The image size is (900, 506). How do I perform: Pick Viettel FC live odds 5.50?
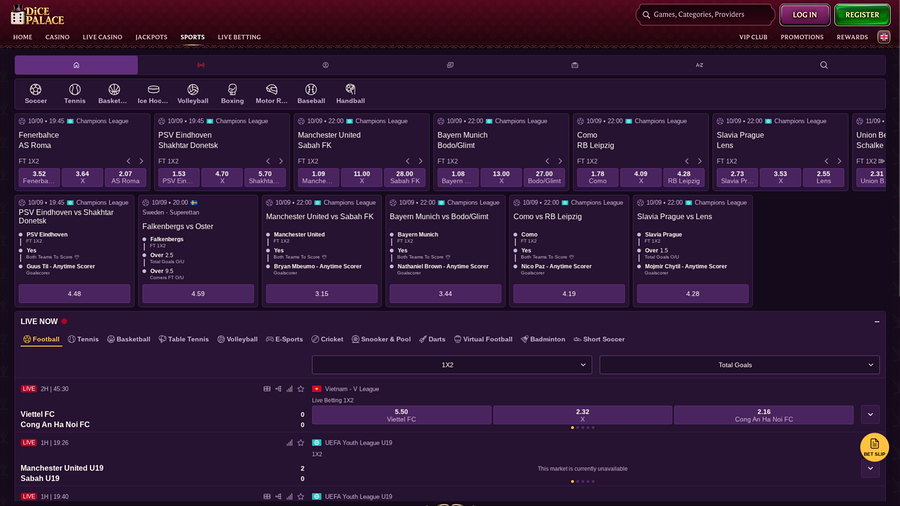point(401,415)
